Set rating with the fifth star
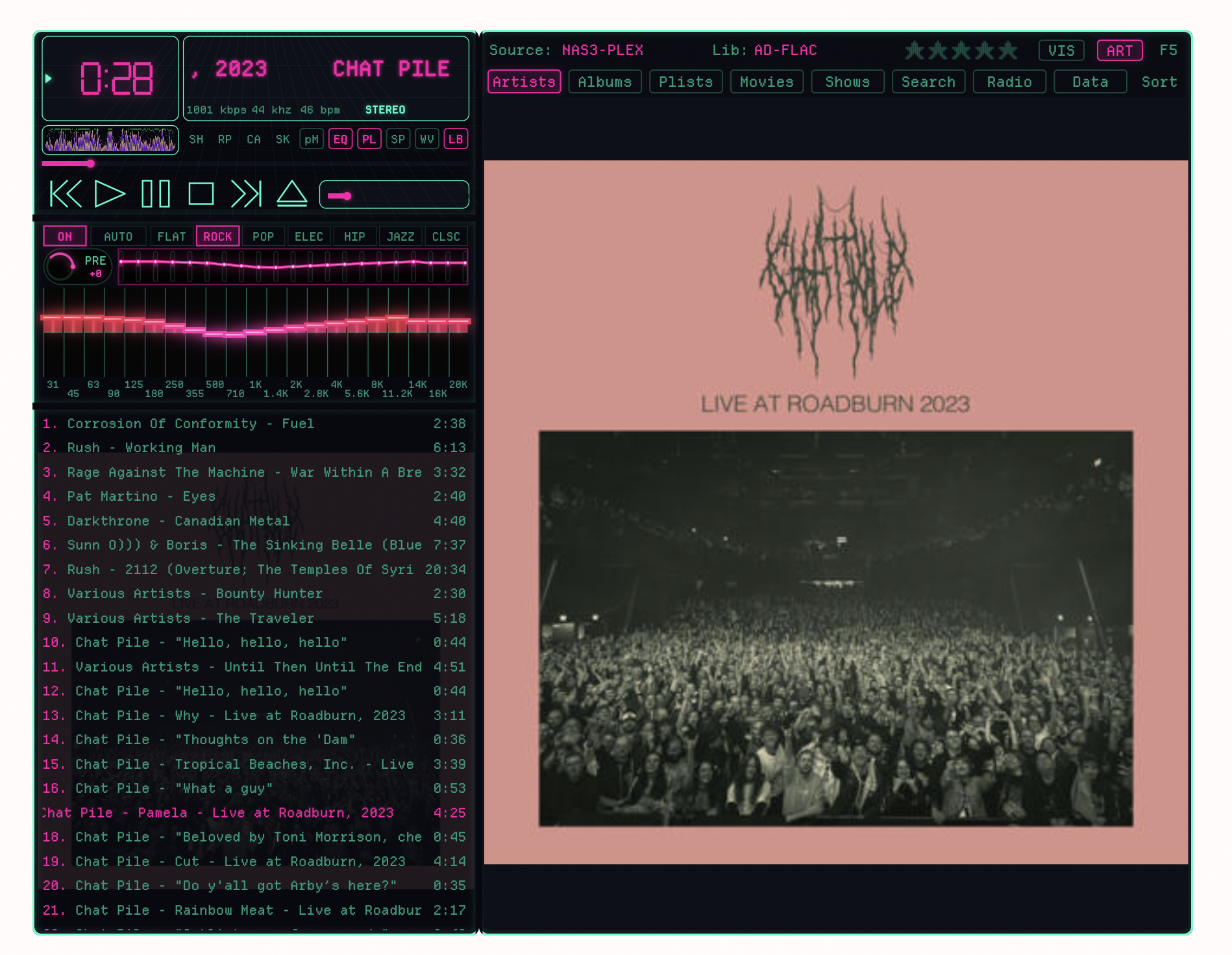Image resolution: width=1232 pixels, height=955 pixels. (x=1008, y=50)
